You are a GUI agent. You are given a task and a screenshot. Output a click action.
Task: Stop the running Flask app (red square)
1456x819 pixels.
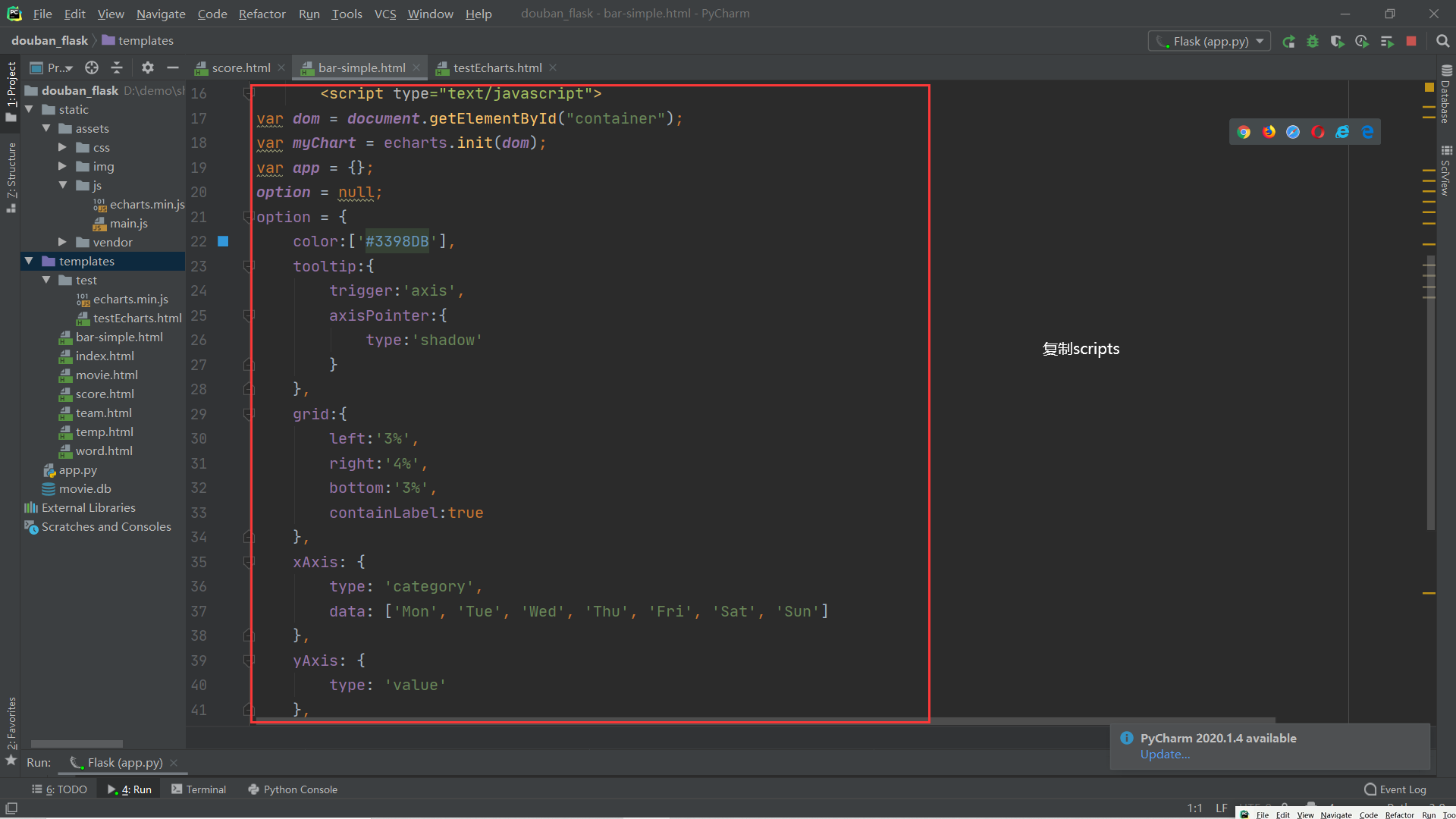click(x=1411, y=42)
